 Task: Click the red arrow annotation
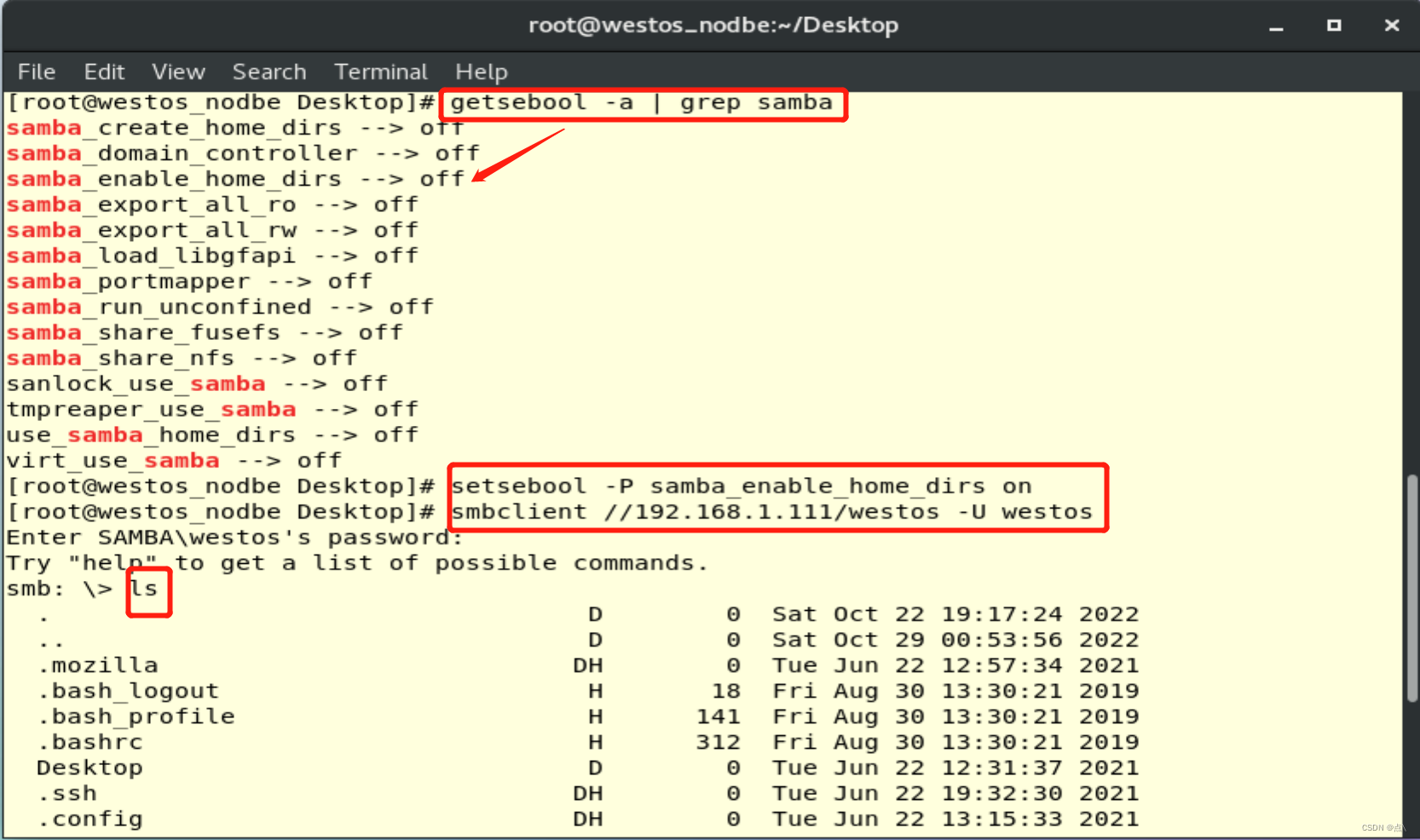pos(520,153)
